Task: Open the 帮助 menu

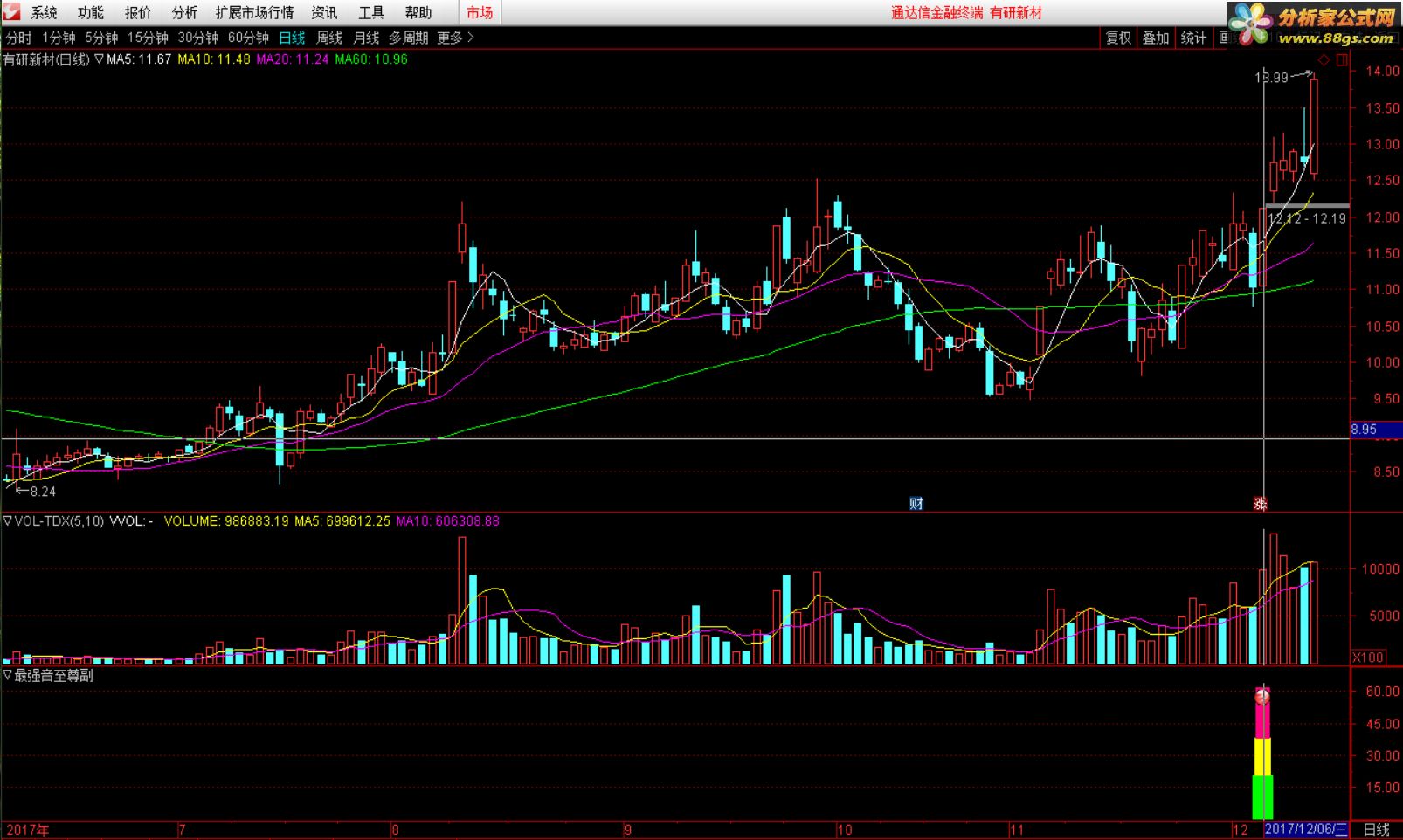Action: (418, 12)
